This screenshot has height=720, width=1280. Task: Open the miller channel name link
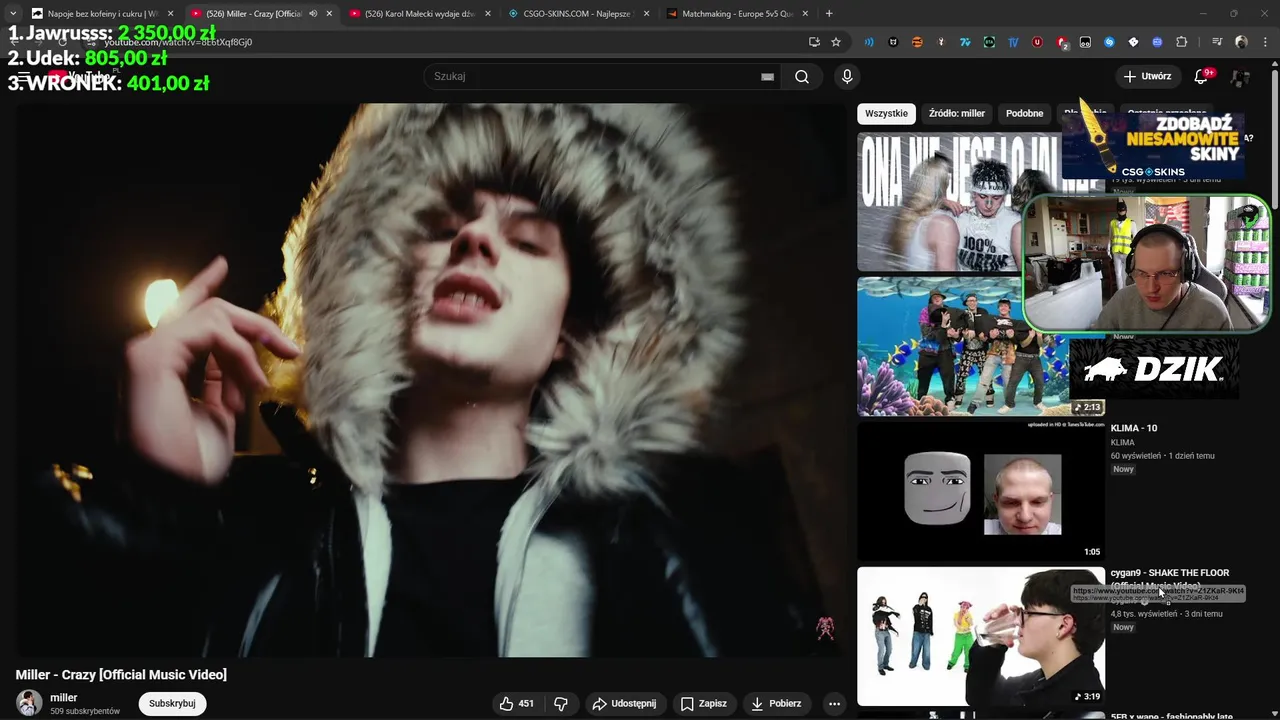[64, 698]
